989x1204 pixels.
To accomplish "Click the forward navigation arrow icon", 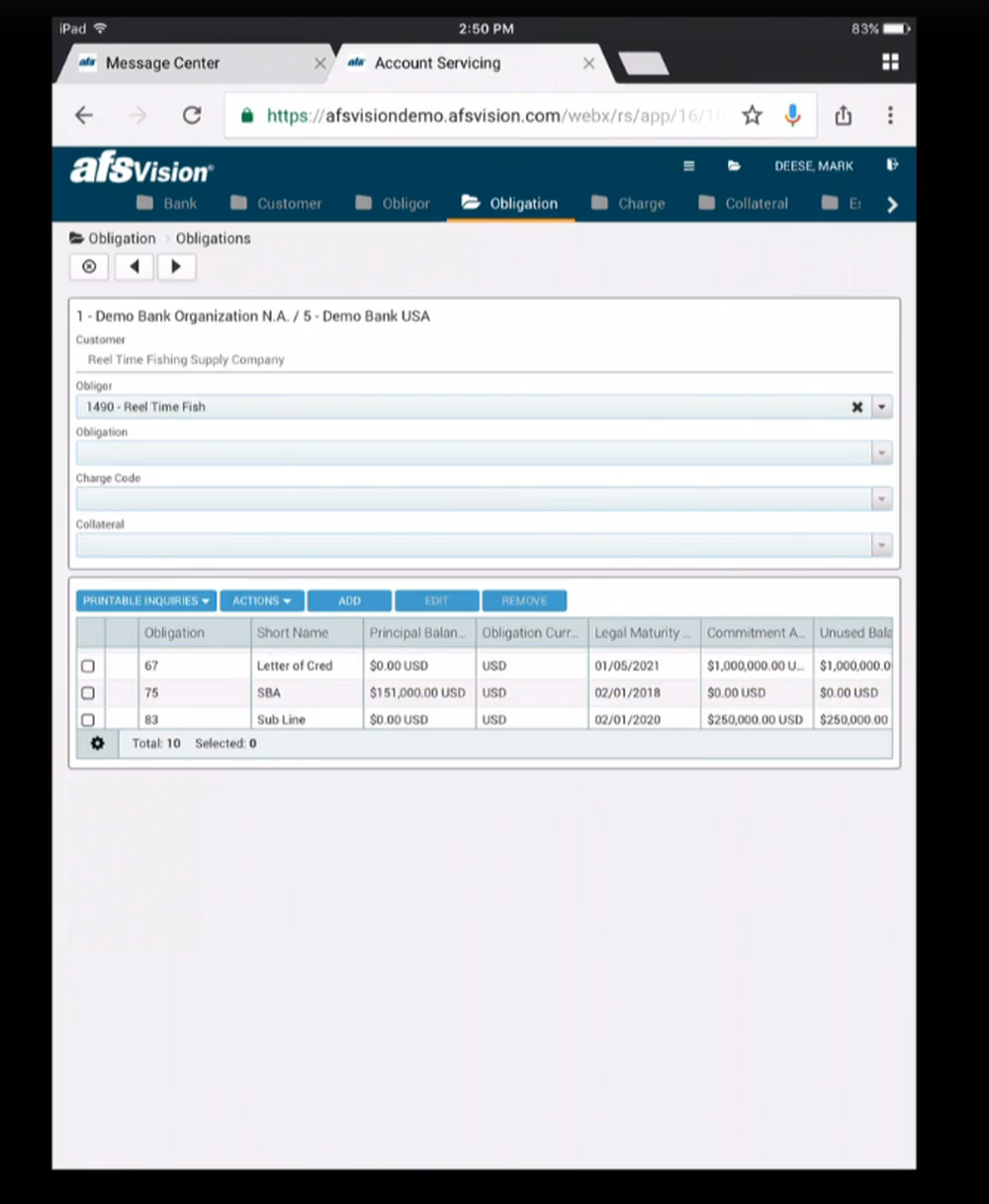I will point(176,266).
